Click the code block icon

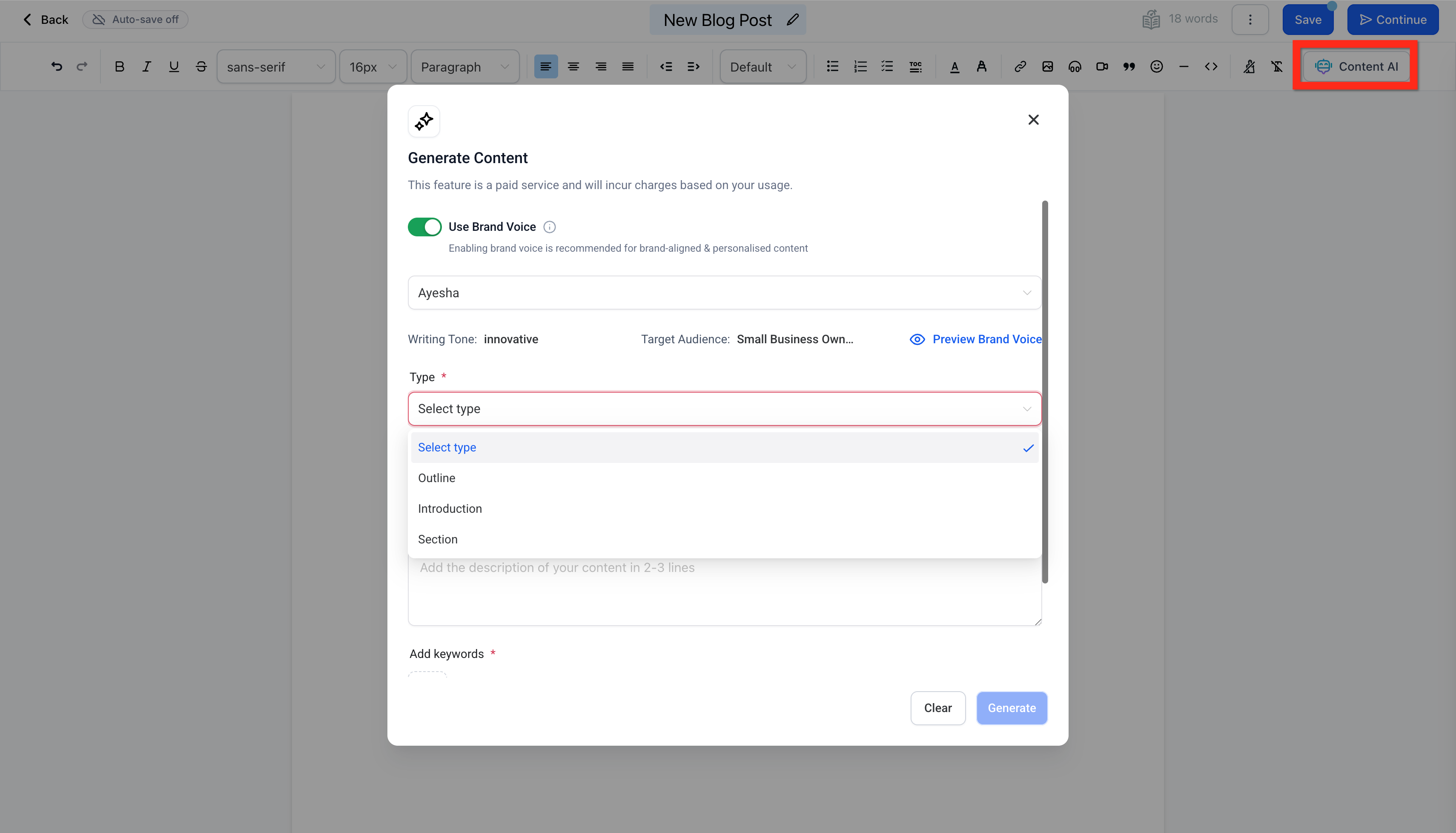[1211, 67]
